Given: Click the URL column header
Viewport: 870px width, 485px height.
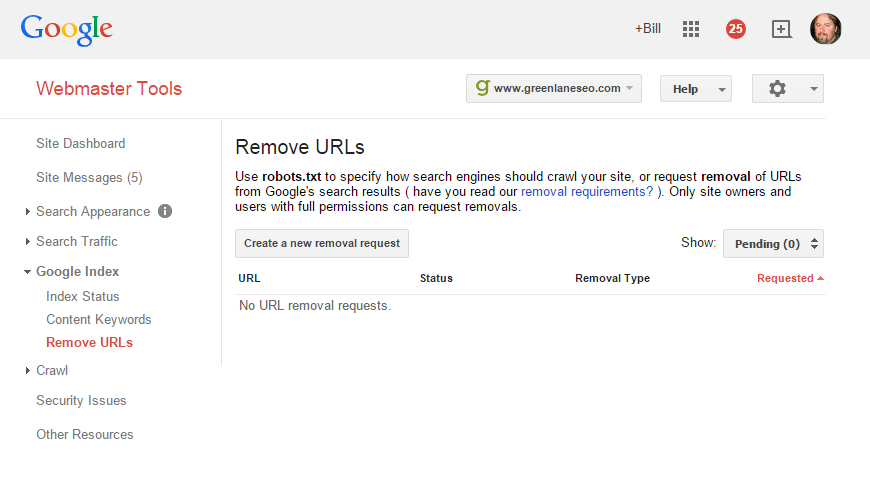Looking at the screenshot, I should [x=249, y=278].
